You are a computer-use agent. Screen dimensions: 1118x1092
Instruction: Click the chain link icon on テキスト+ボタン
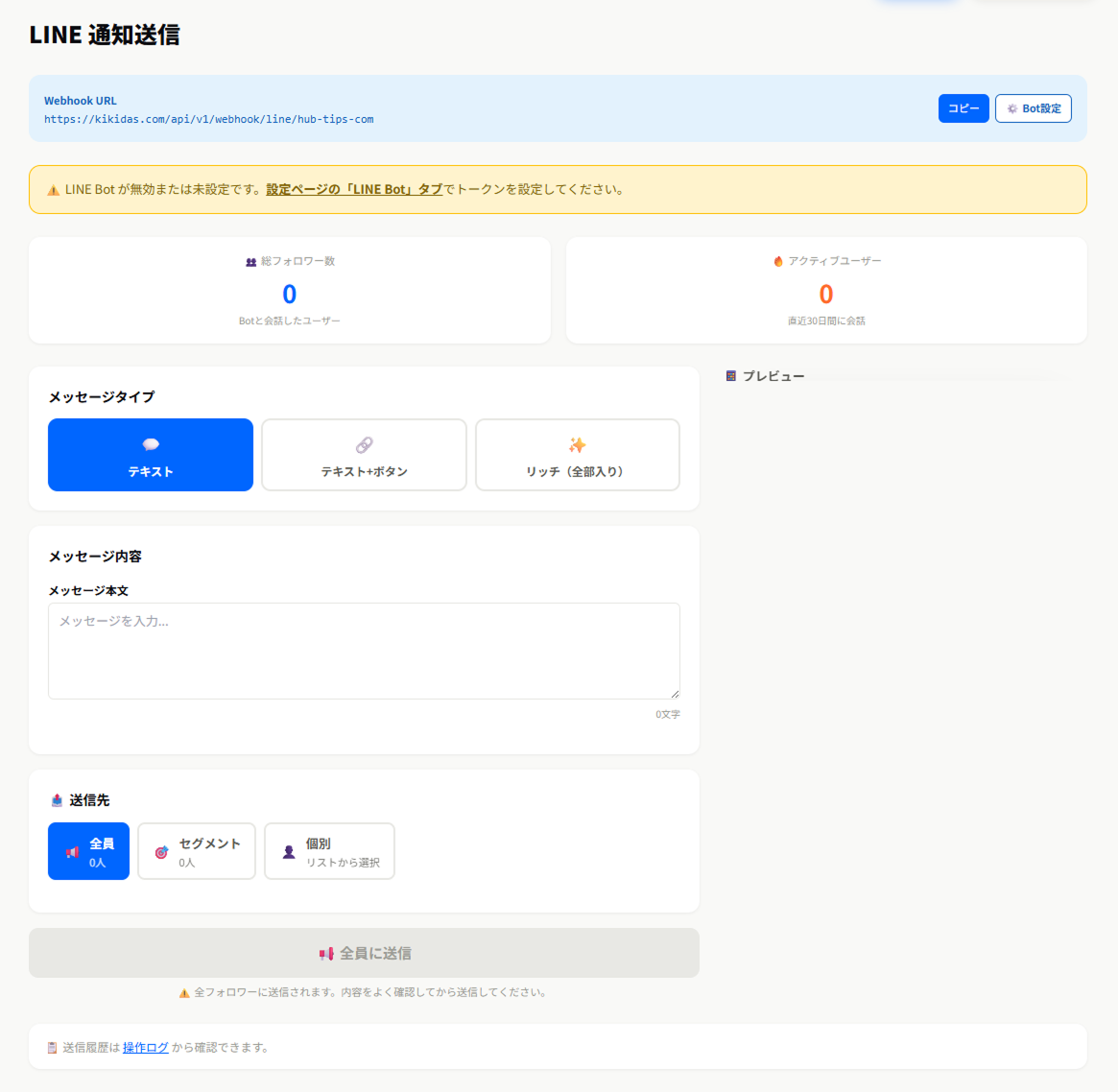point(364,445)
